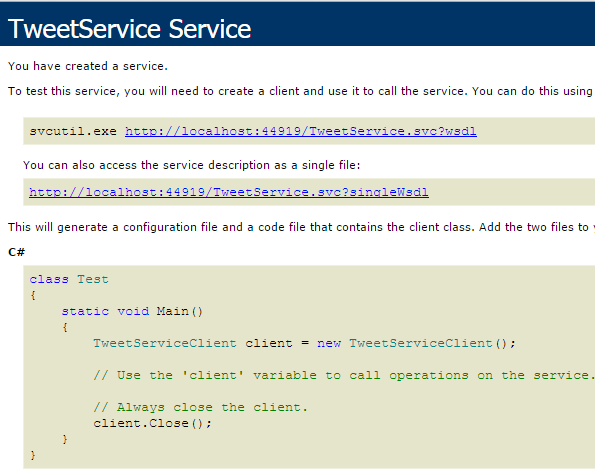Click the TweetServiceClient type before 'client'

tap(165, 343)
